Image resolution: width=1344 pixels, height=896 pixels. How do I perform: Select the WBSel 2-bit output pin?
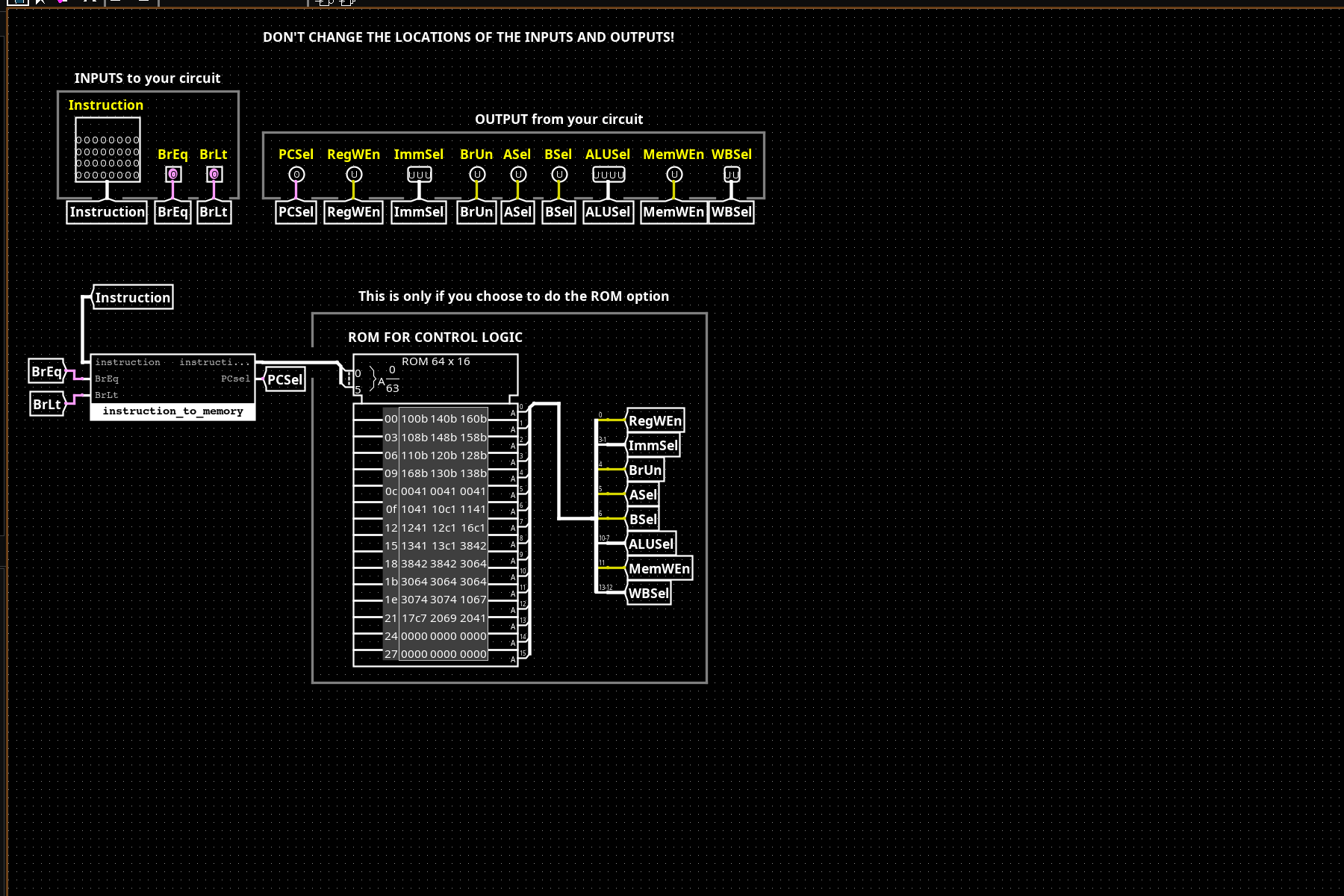coord(732,174)
